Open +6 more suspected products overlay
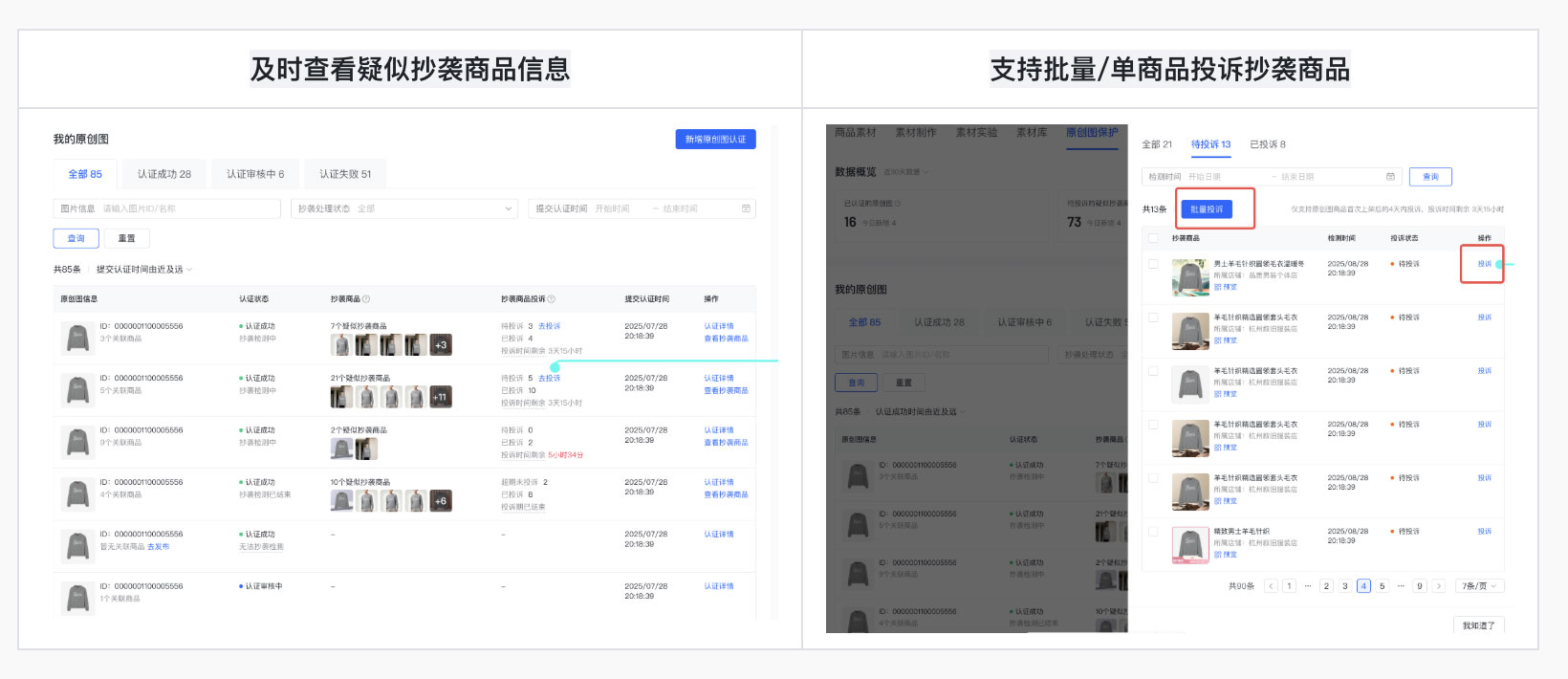Image resolution: width=1568 pixels, height=679 pixels. coord(441,501)
